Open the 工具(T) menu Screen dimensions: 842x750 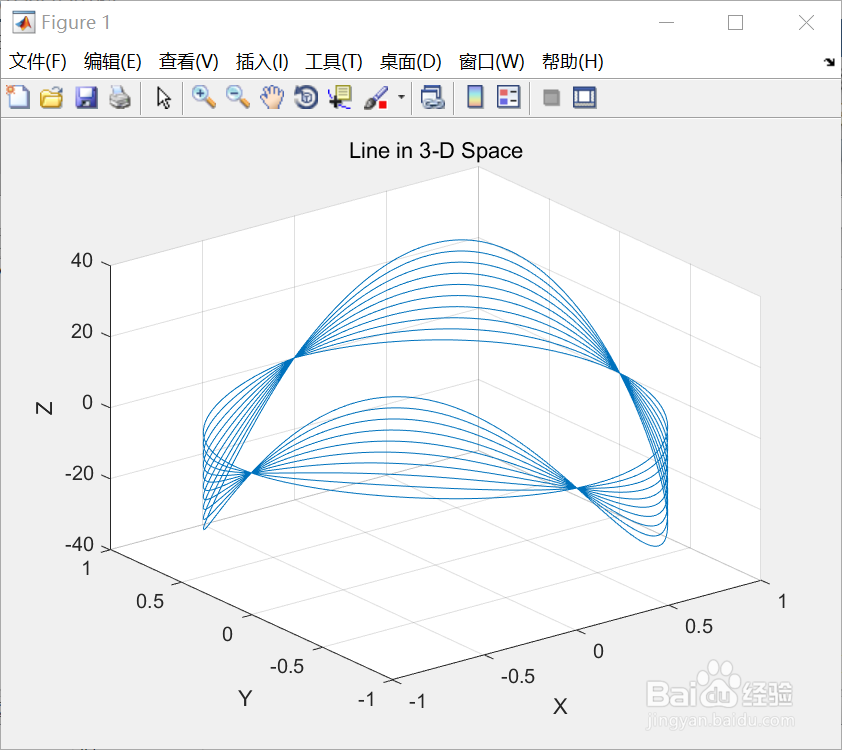pyautogui.click(x=333, y=62)
